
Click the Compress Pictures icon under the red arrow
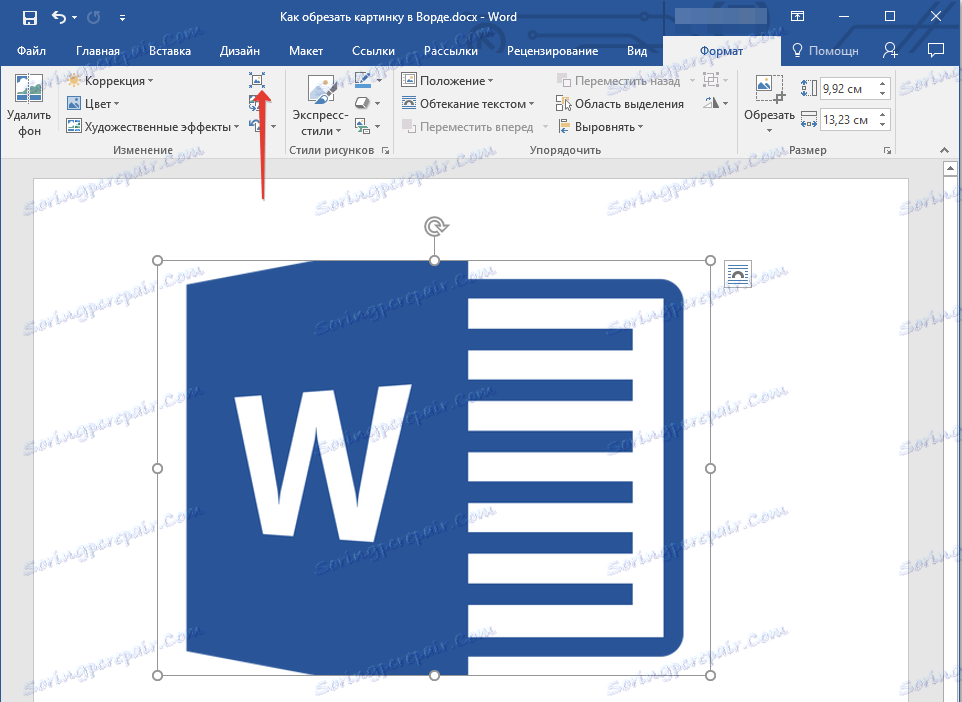[257, 81]
